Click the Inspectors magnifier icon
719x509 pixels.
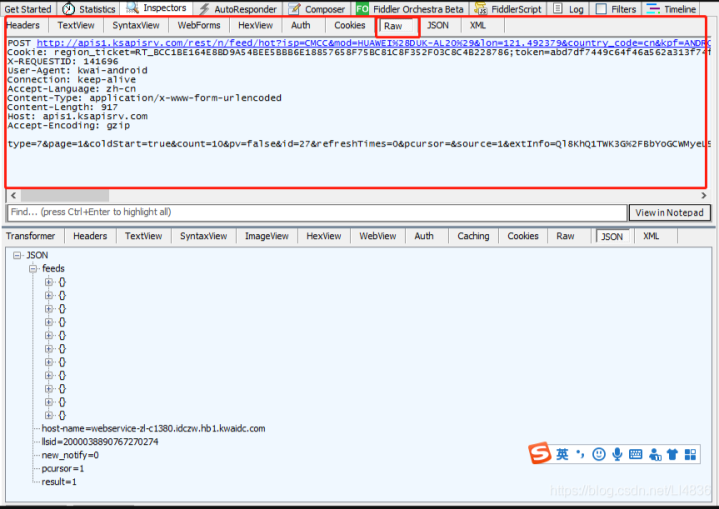point(133,7)
